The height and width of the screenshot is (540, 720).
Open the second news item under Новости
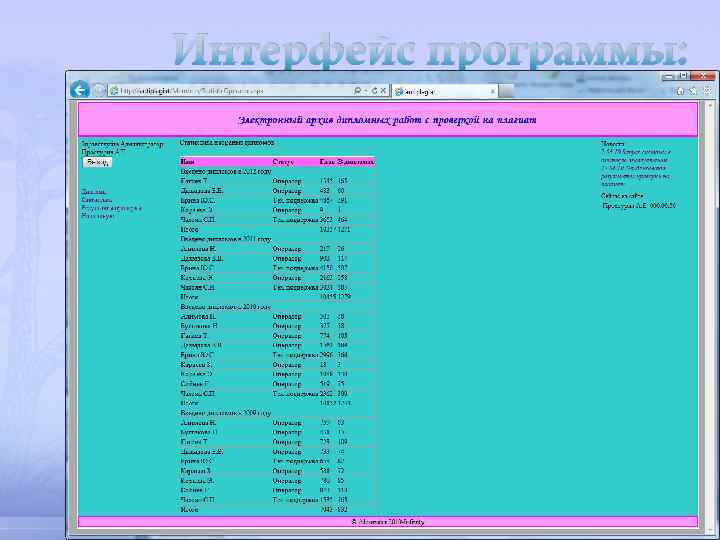pyautogui.click(x=636, y=176)
